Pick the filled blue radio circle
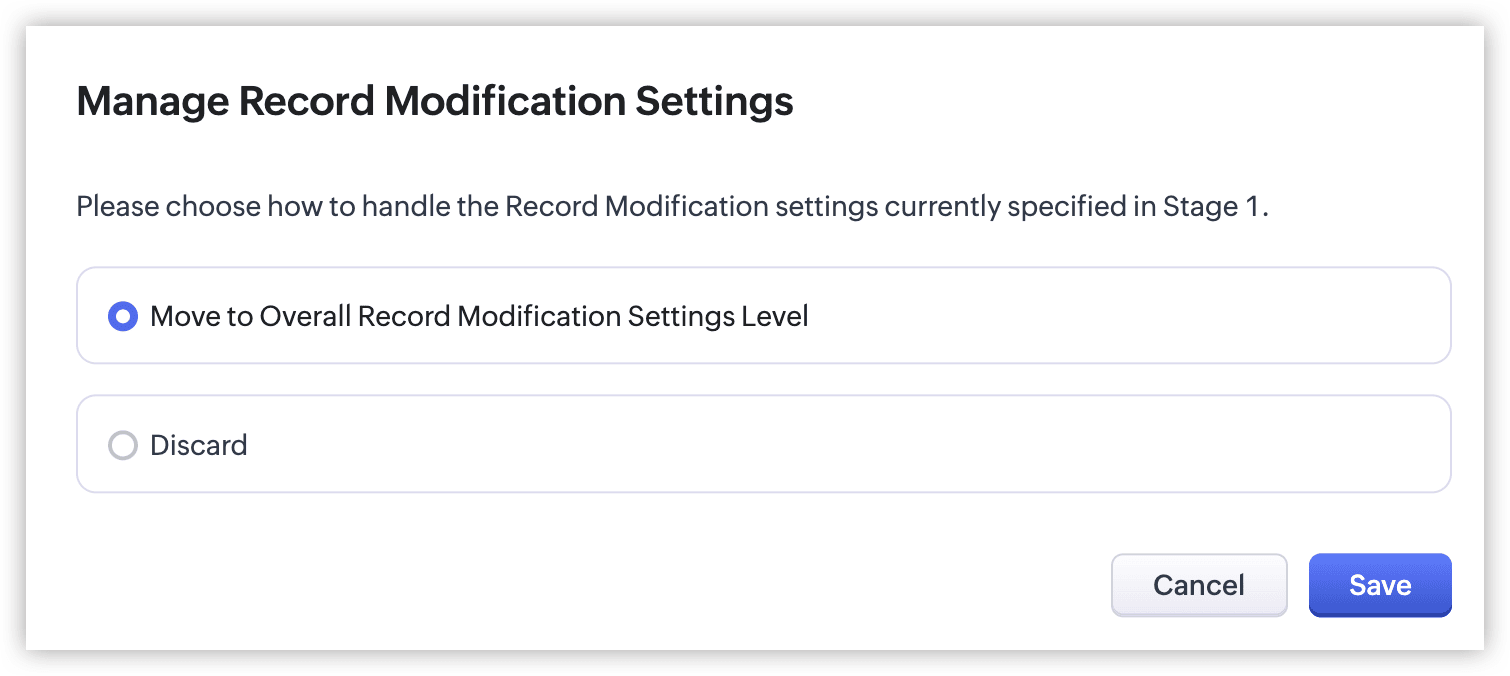 [x=122, y=317]
